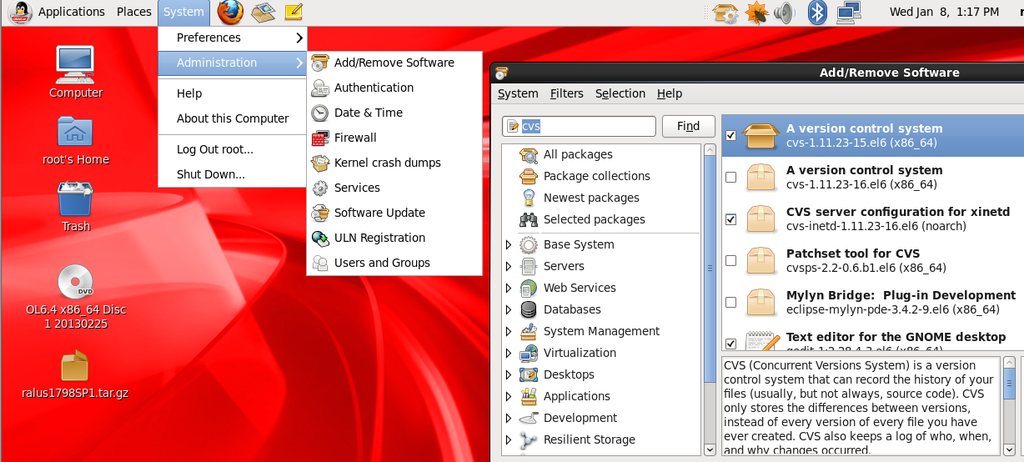Click the network connection icon in the panel
Screen dimensions: 1024x462
tap(849, 12)
